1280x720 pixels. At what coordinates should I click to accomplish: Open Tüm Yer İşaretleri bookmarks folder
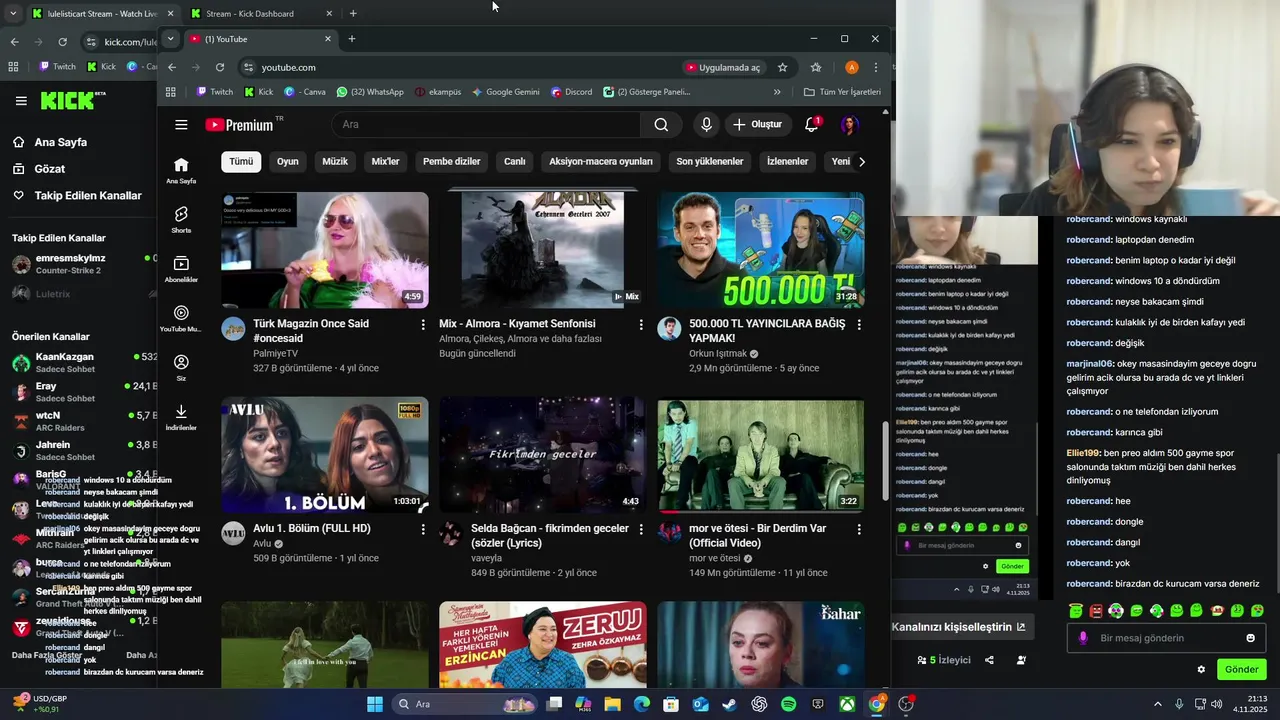tap(842, 92)
